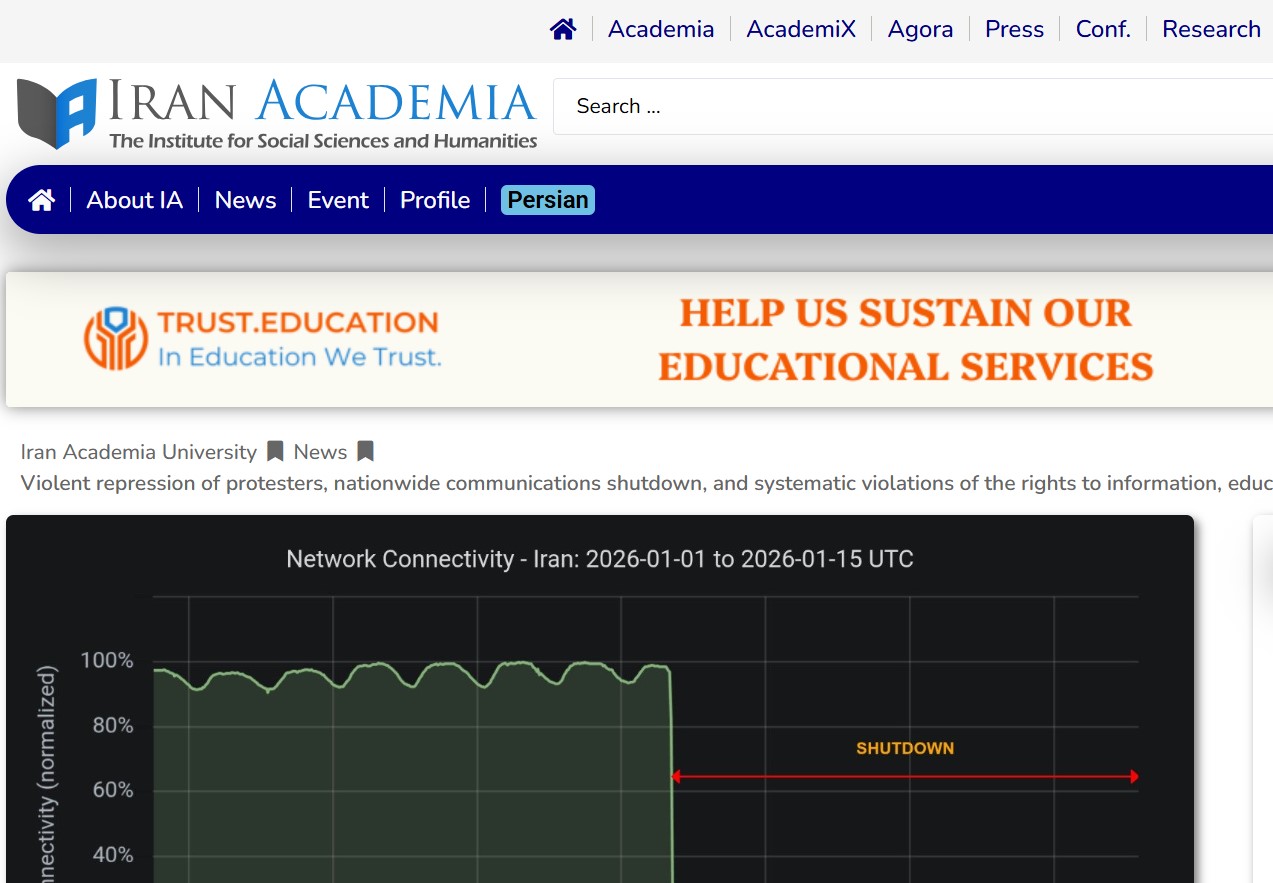This screenshot has width=1273, height=883.
Task: Switch language to Persian
Action: pos(548,200)
